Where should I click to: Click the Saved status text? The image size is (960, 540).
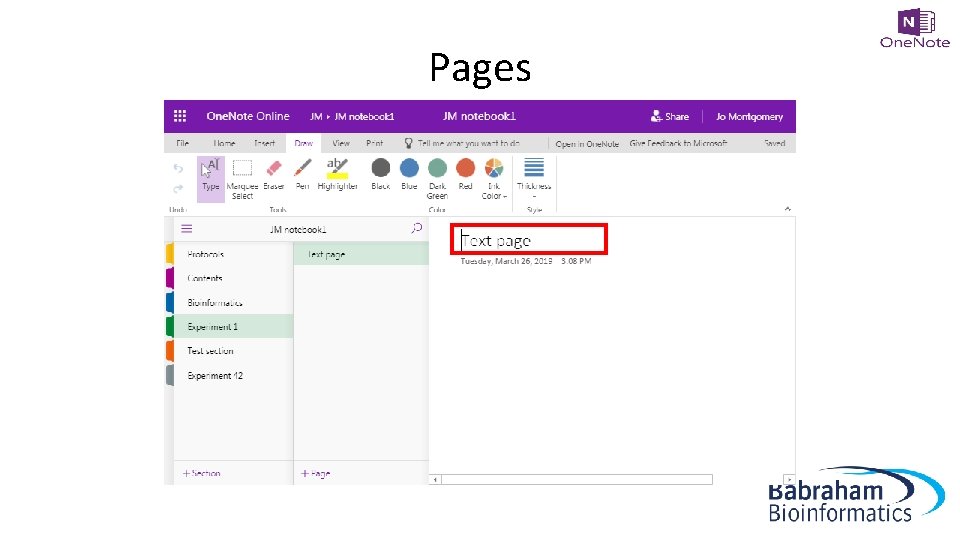coord(774,143)
